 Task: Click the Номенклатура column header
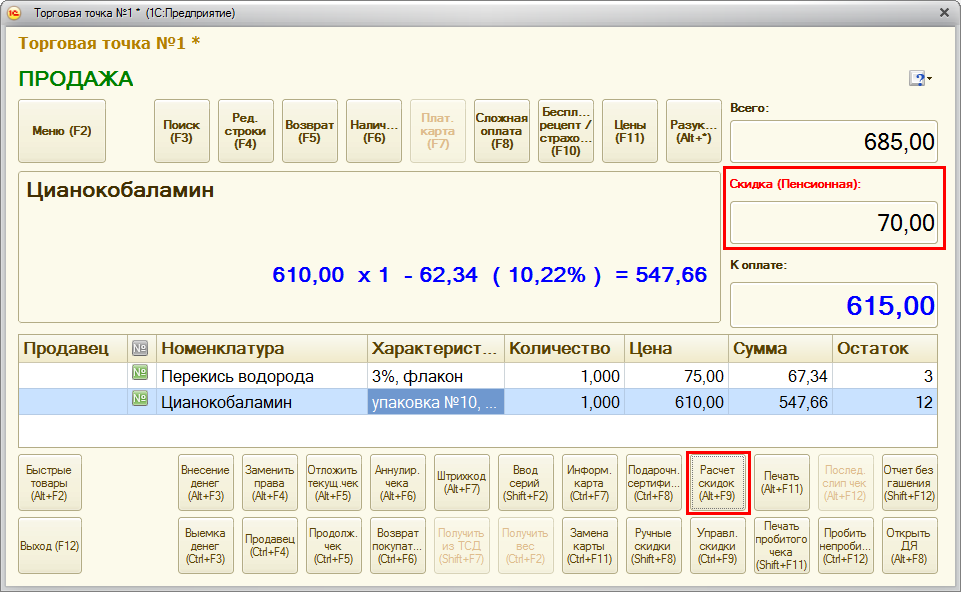262,348
